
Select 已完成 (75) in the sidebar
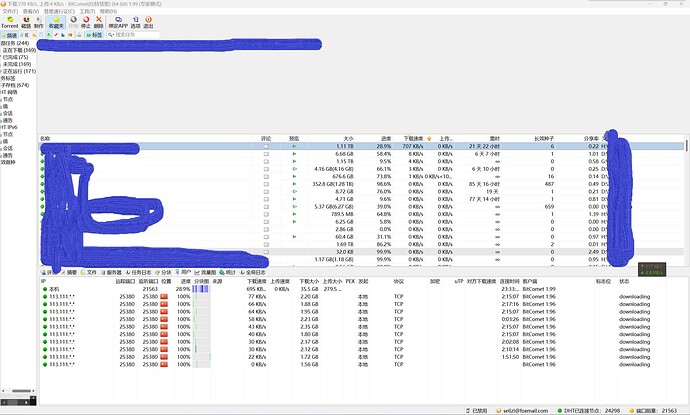pos(15,57)
